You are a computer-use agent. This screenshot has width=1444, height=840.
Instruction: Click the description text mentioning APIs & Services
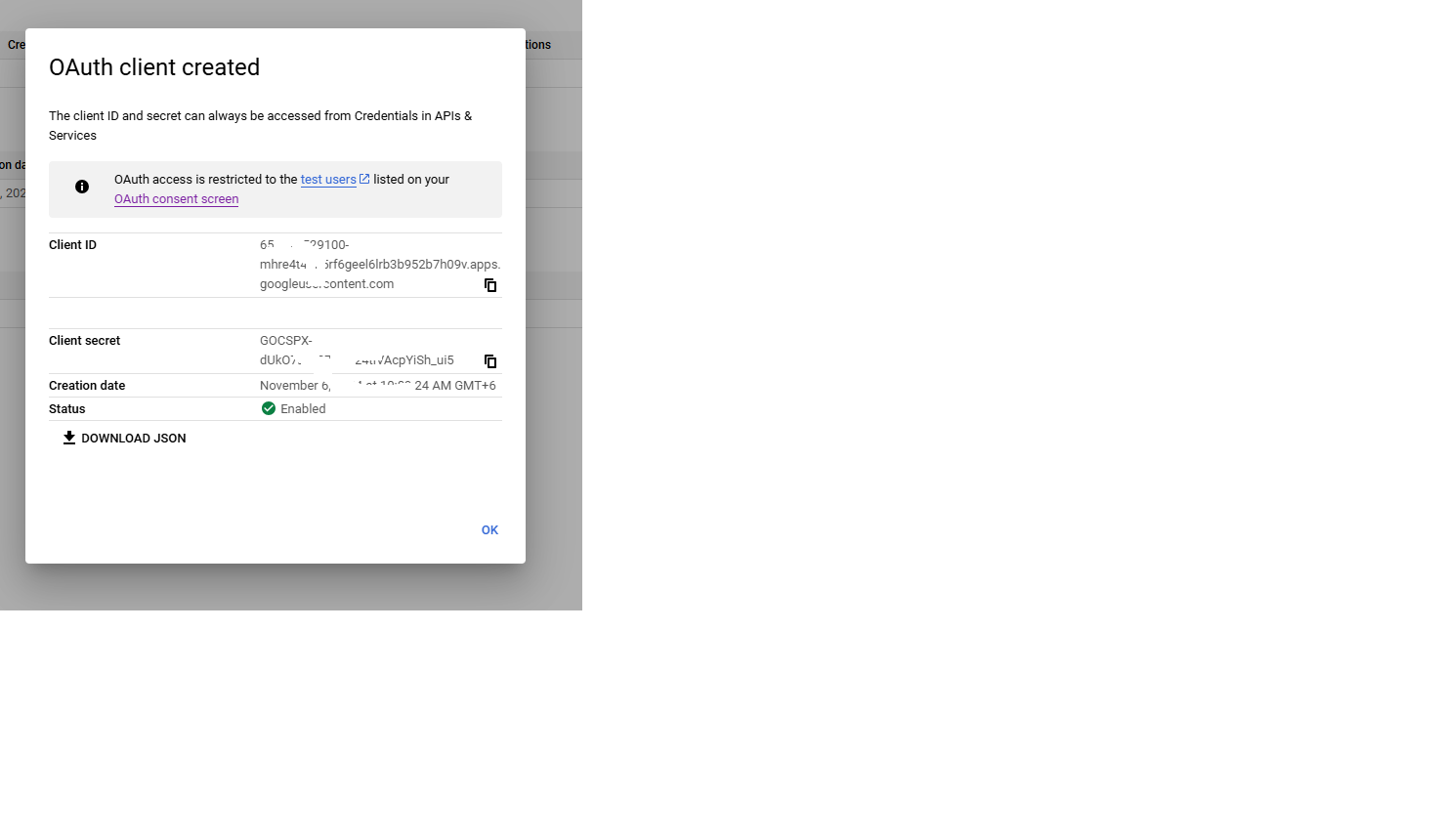tap(260, 125)
